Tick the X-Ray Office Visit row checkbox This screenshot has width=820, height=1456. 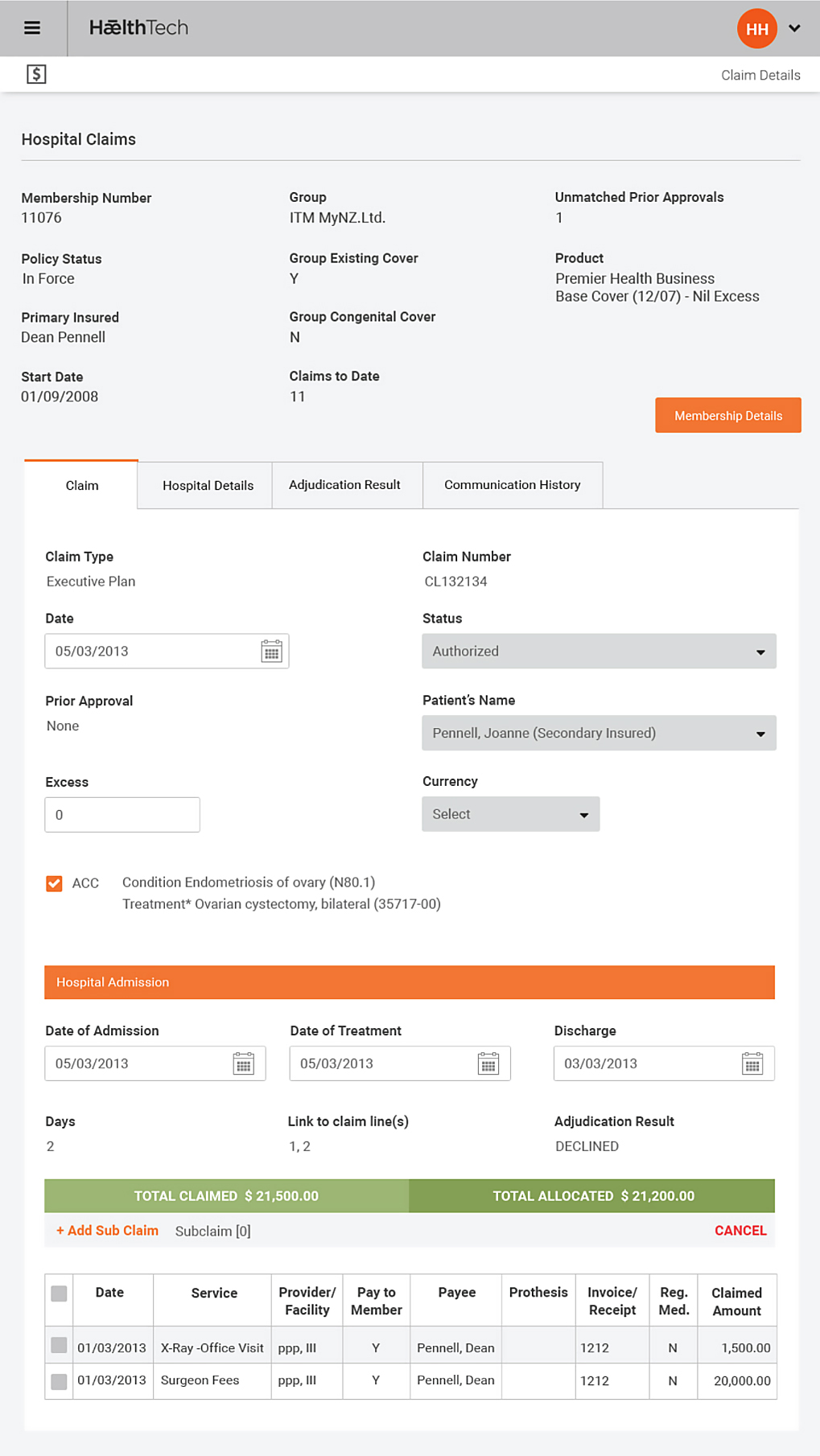[59, 1345]
